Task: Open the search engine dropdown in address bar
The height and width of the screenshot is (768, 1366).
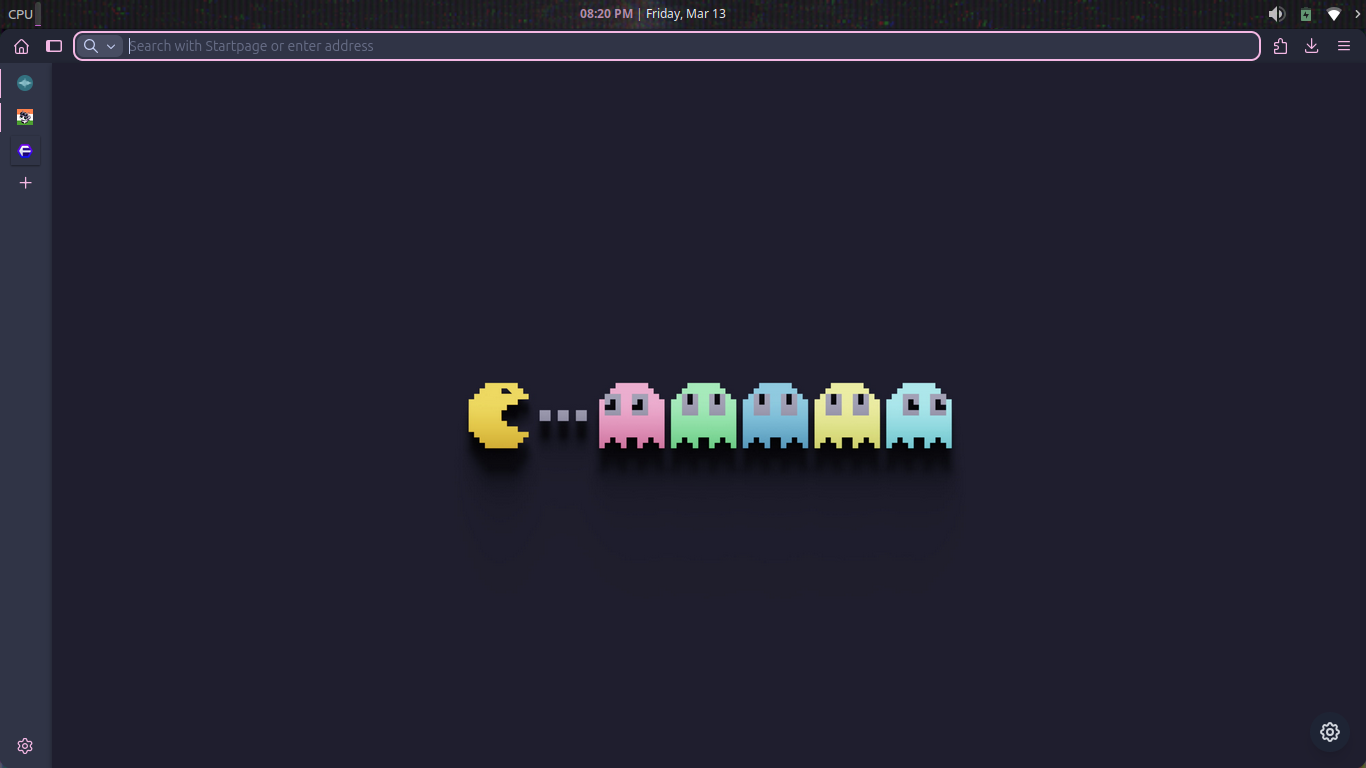Action: (100, 46)
